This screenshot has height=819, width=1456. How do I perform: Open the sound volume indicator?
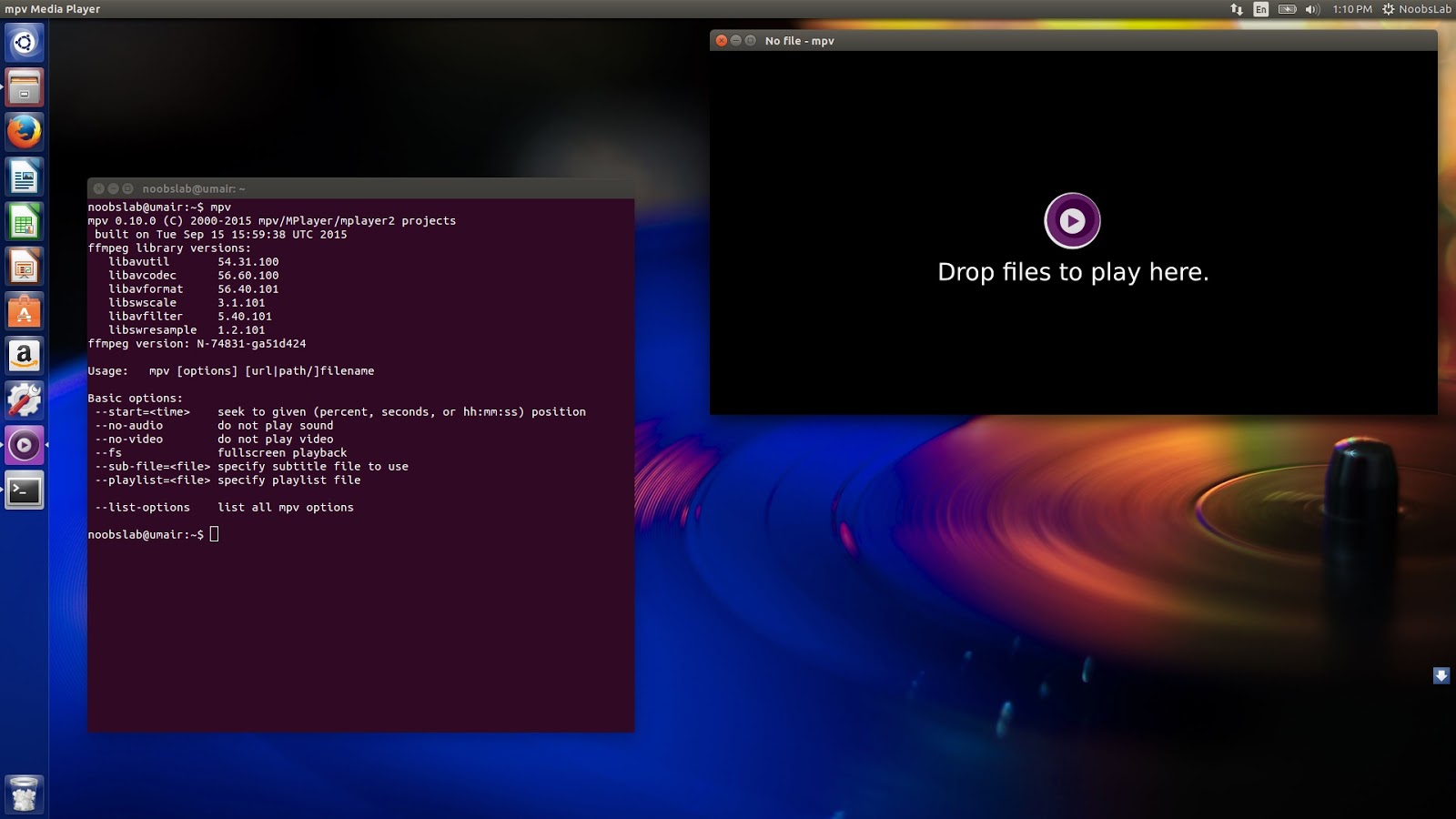tap(1312, 9)
